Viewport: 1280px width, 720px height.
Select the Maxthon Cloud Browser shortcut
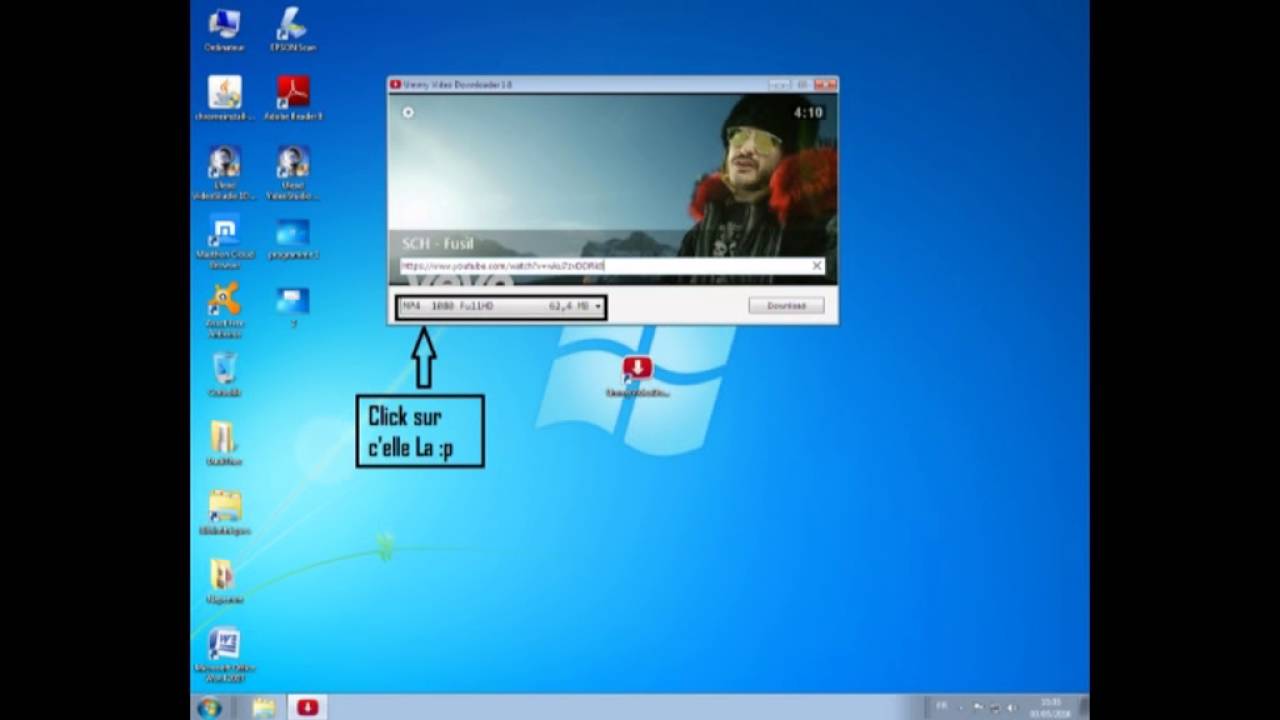(x=224, y=241)
